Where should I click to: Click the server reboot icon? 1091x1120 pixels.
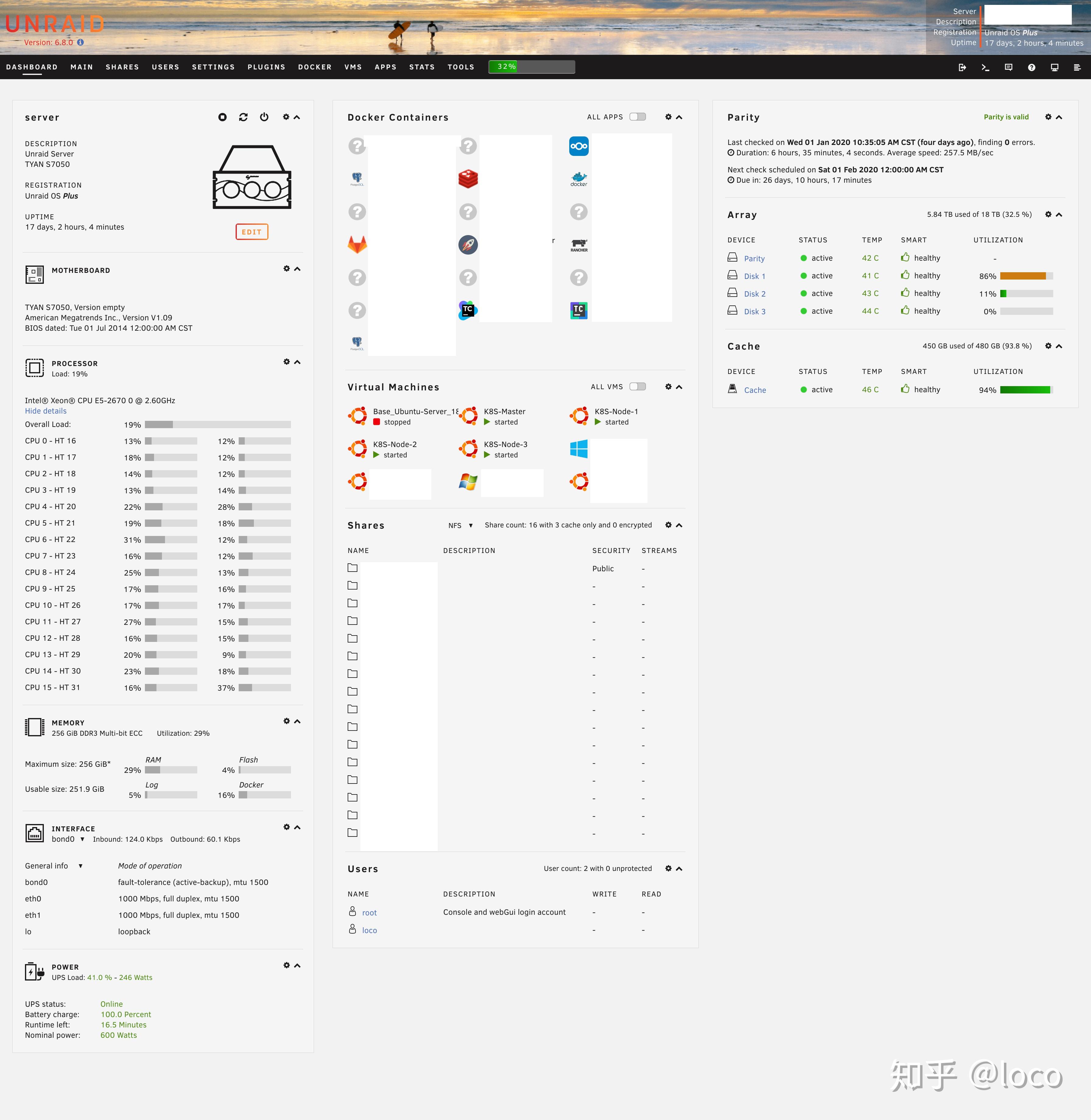[x=244, y=117]
